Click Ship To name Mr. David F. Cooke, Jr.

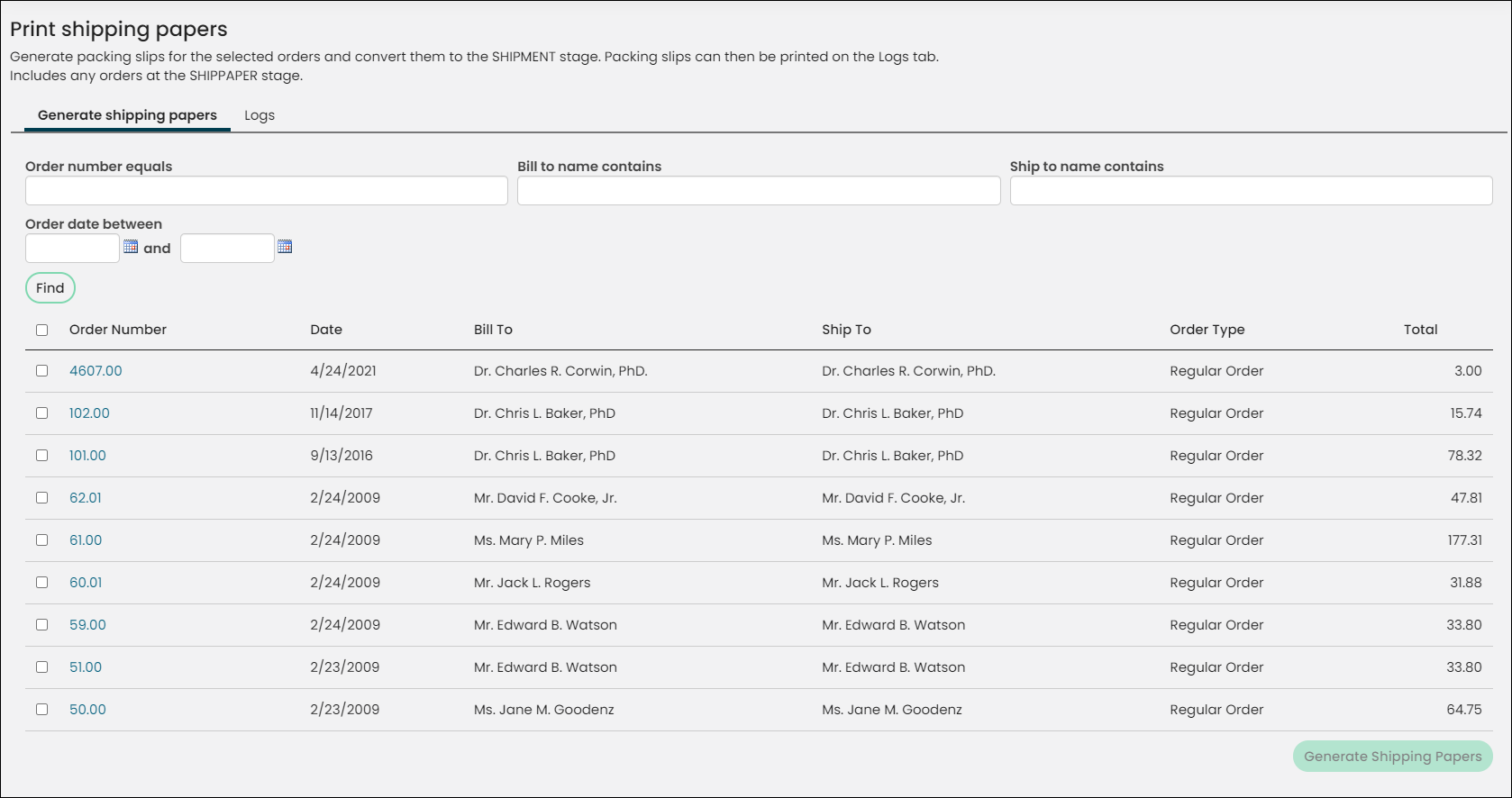(893, 498)
